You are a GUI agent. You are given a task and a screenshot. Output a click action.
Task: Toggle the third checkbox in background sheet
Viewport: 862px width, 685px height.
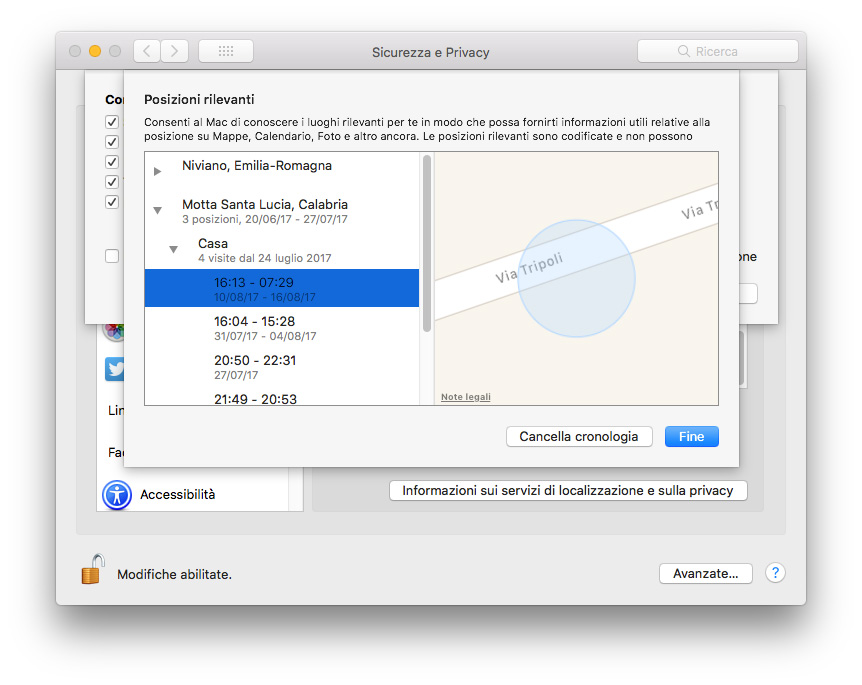point(112,162)
